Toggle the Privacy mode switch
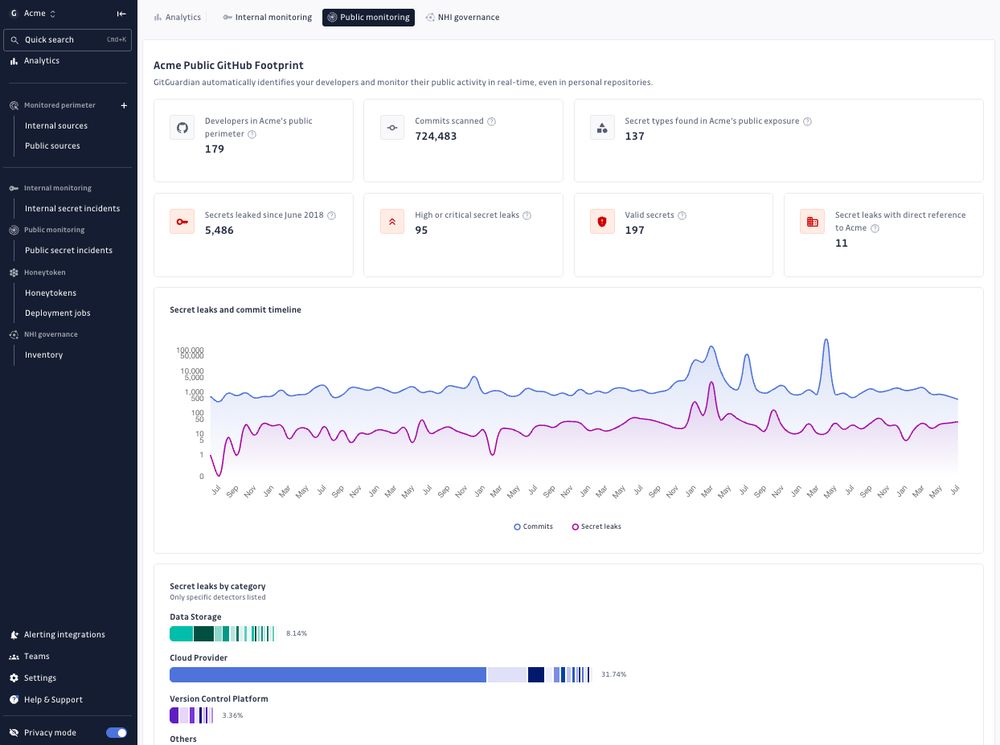This screenshot has width=1000, height=745. coord(116,732)
